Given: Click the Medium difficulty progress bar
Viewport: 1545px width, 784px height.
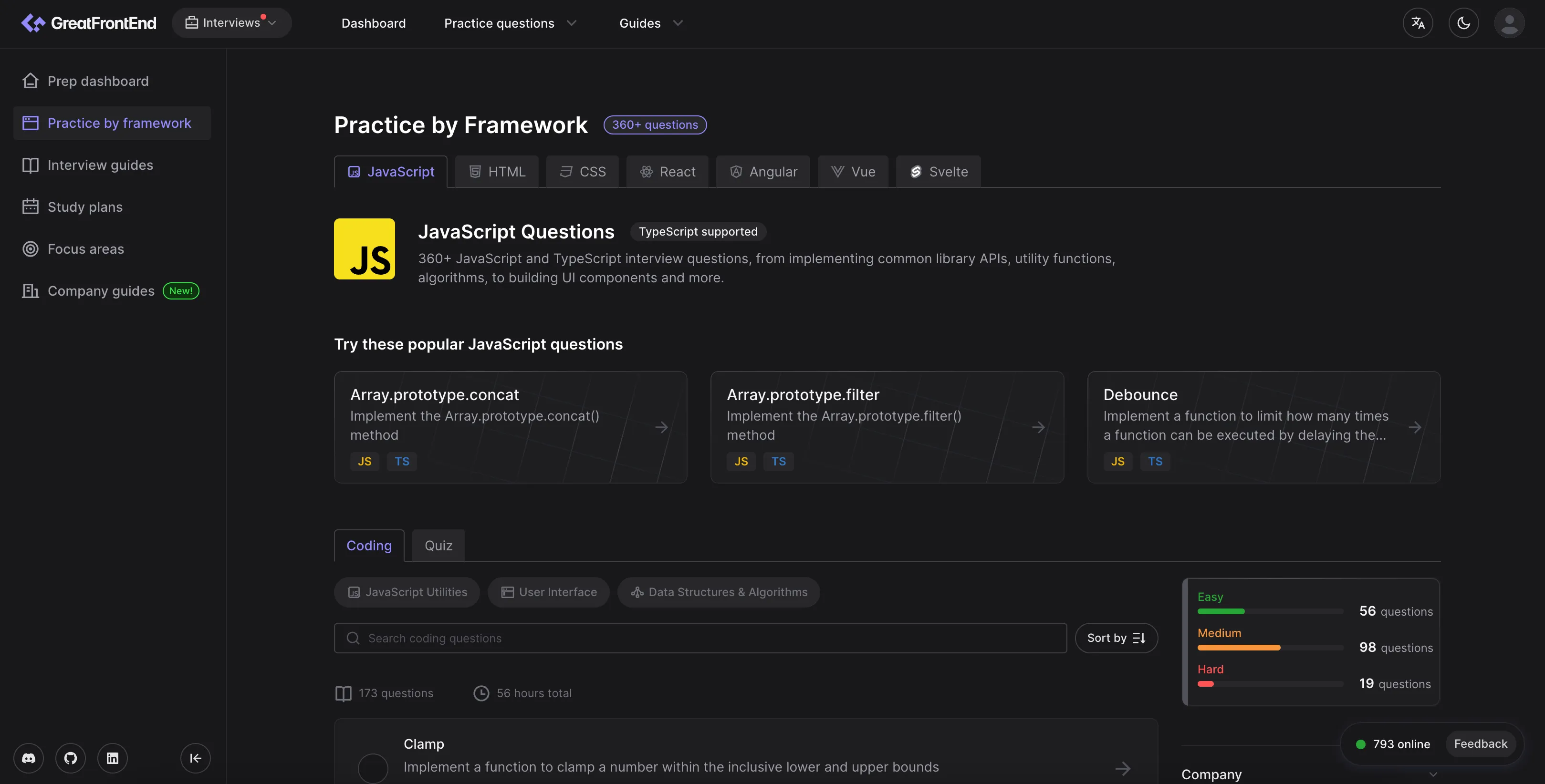Looking at the screenshot, I should point(1270,647).
